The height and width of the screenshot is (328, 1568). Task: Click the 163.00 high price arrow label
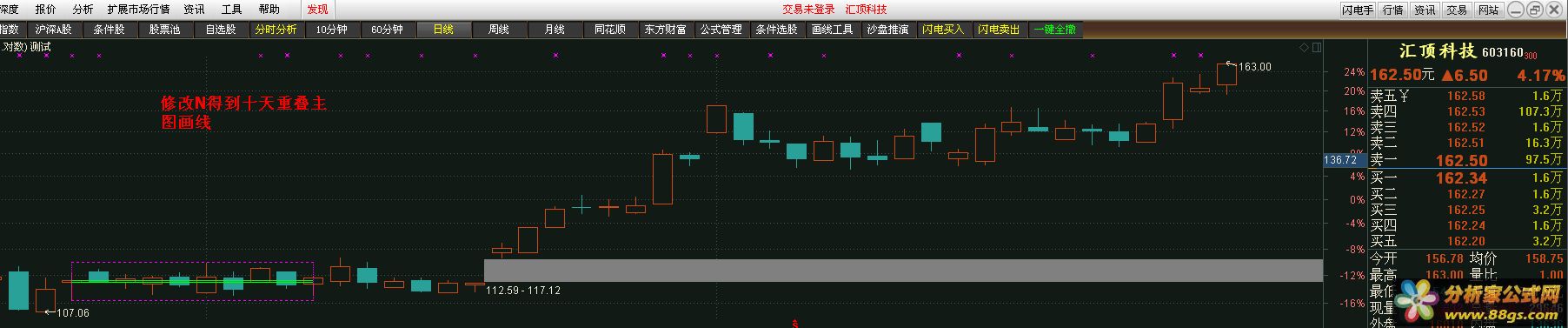[x=1249, y=66]
